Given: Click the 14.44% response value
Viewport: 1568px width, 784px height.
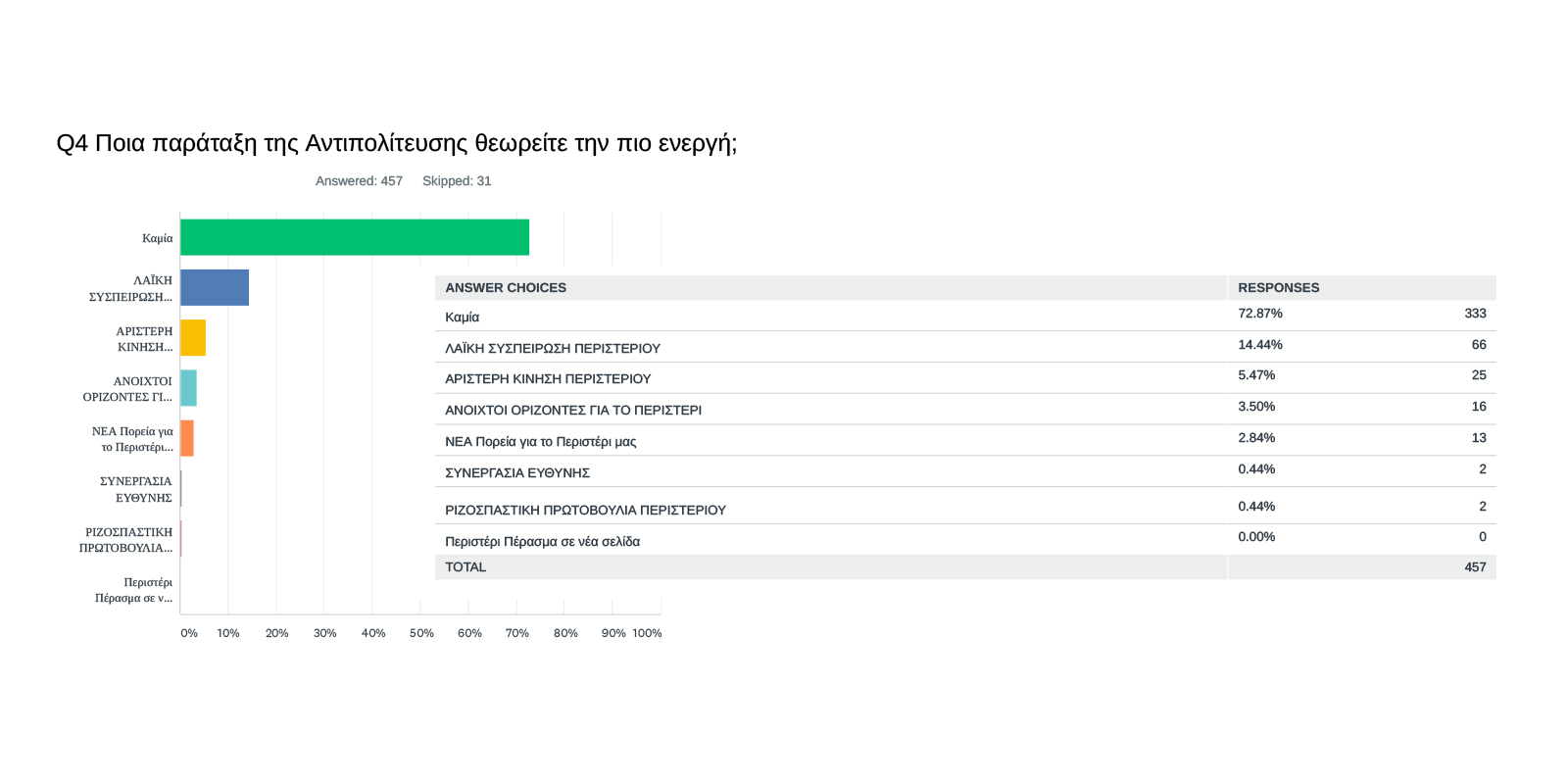Looking at the screenshot, I should pos(1259,345).
